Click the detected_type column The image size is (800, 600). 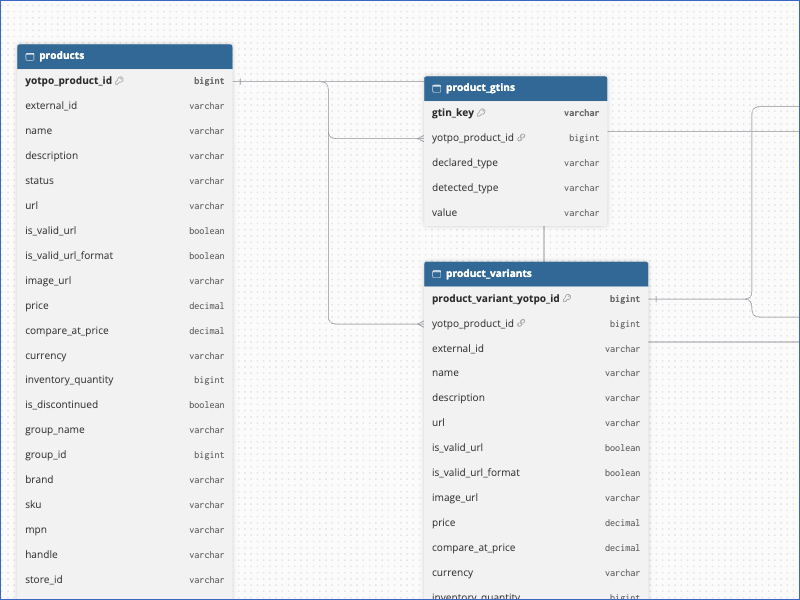click(x=516, y=188)
